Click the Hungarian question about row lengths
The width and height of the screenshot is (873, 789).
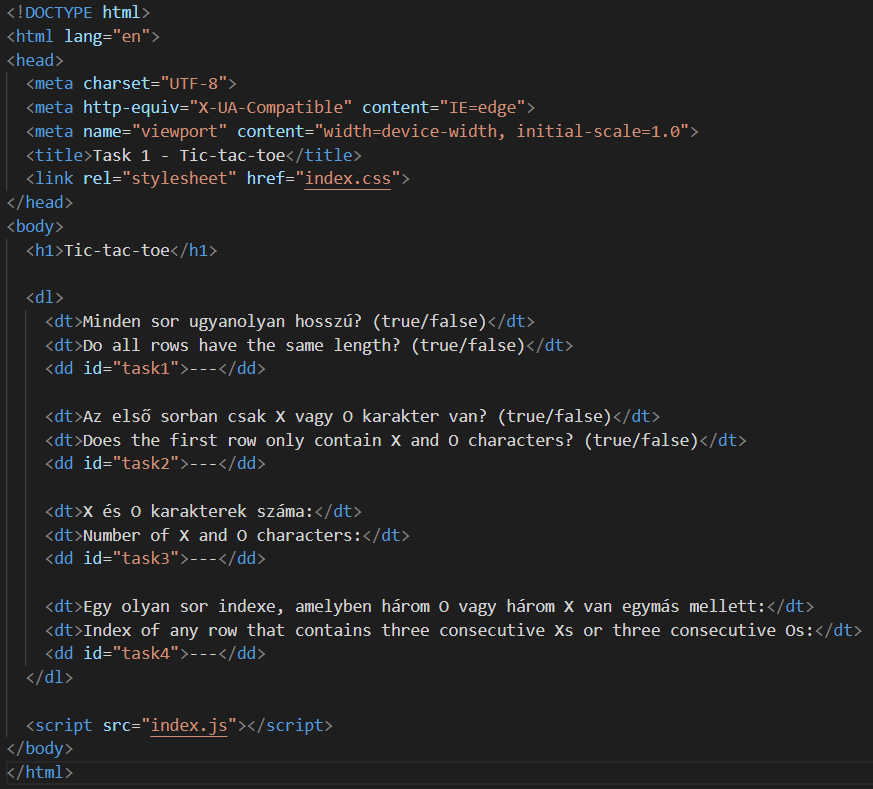pyautogui.click(x=280, y=320)
